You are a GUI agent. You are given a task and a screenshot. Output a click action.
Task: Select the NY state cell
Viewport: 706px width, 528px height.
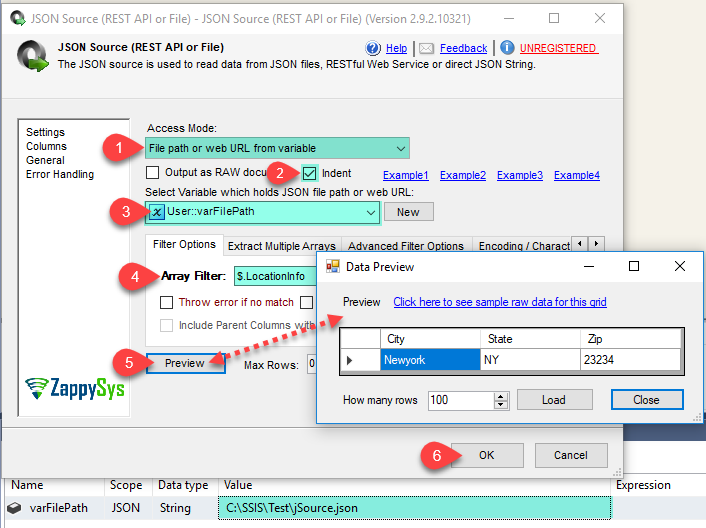[x=530, y=360]
